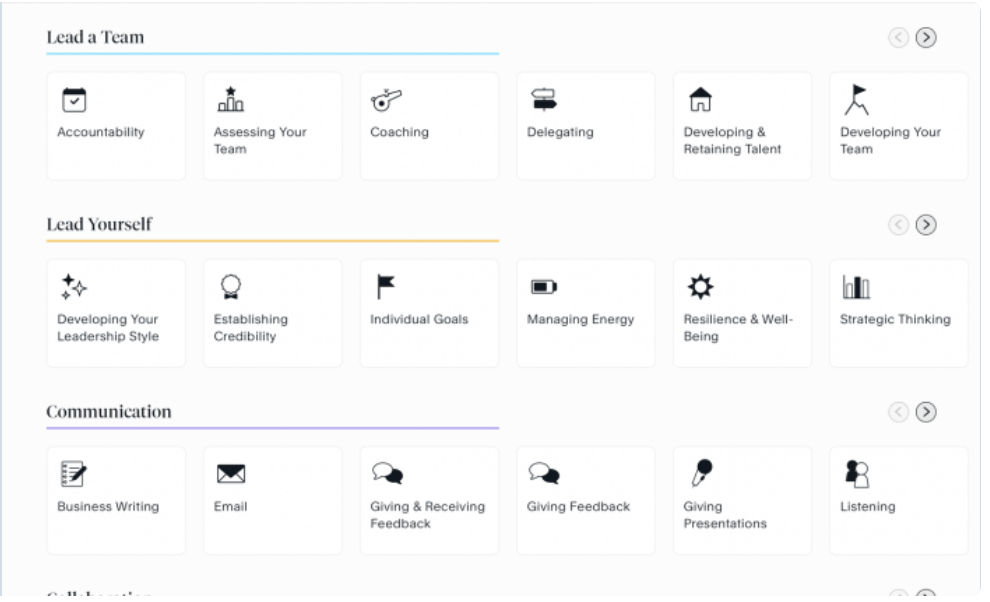Open the Lead Yourself section heading
Viewport: 990px width, 602px height.
99,224
